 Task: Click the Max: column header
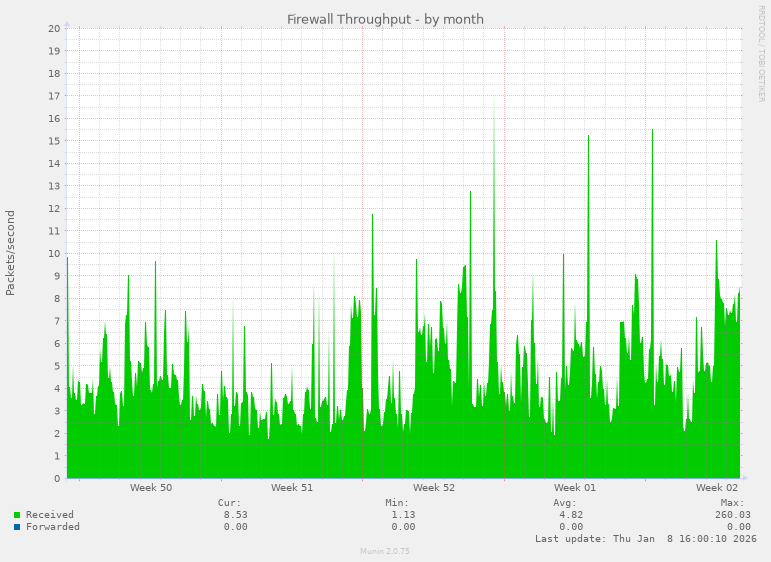733,503
